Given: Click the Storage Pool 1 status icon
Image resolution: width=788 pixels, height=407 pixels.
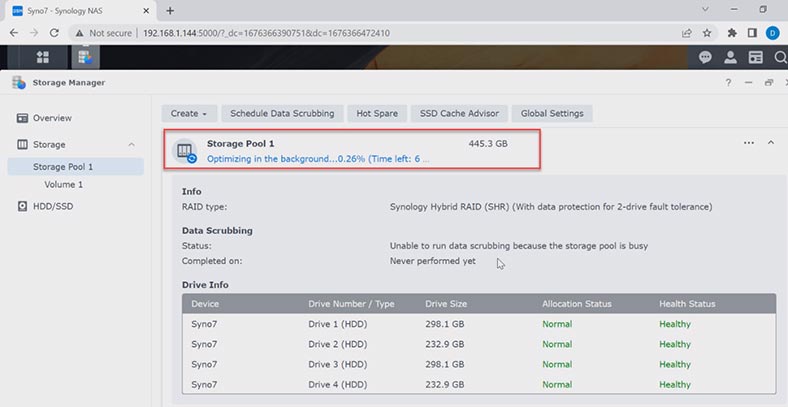Looking at the screenshot, I should 184,151.
